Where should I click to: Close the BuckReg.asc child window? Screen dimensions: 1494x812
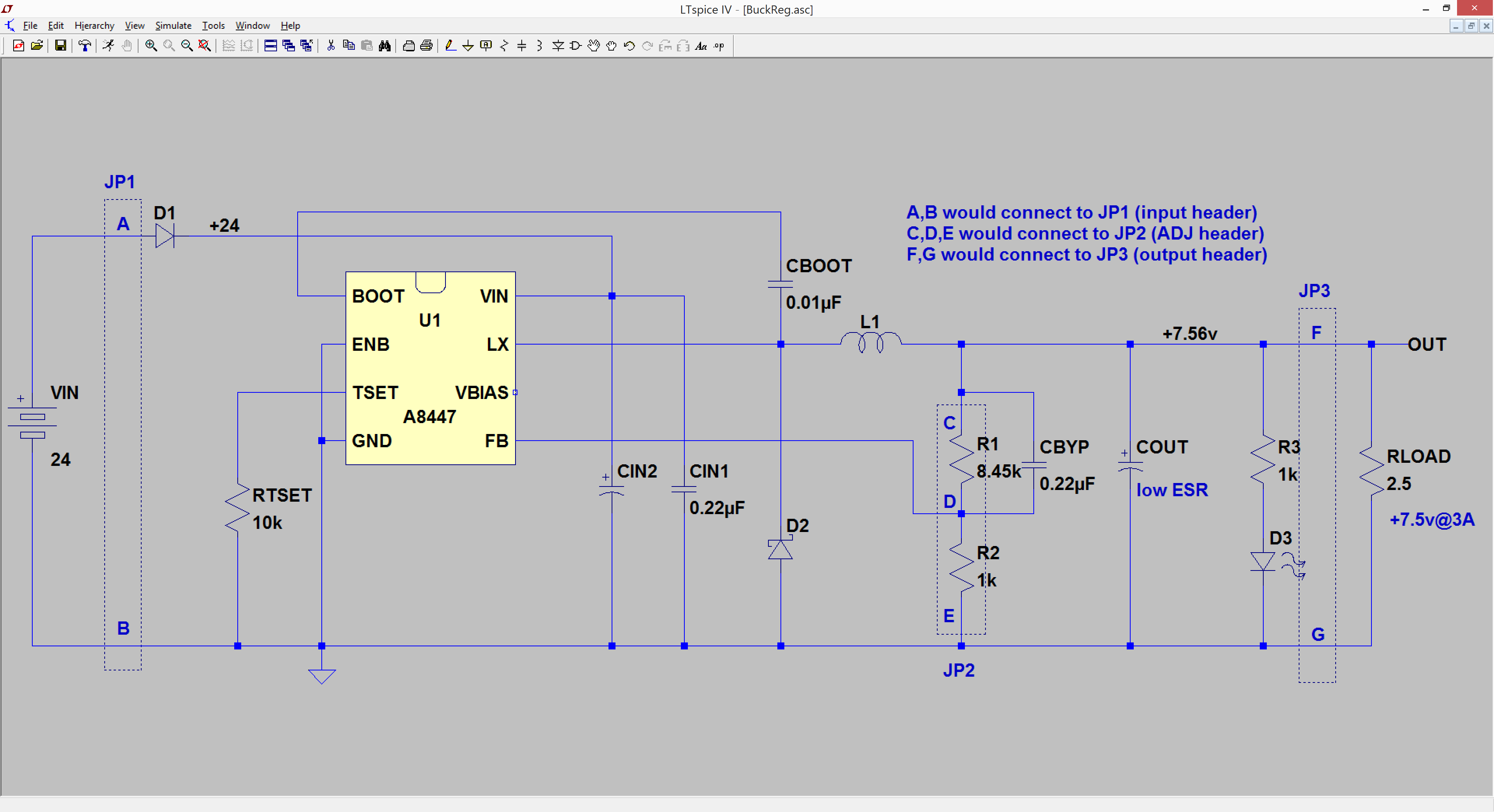click(1486, 26)
